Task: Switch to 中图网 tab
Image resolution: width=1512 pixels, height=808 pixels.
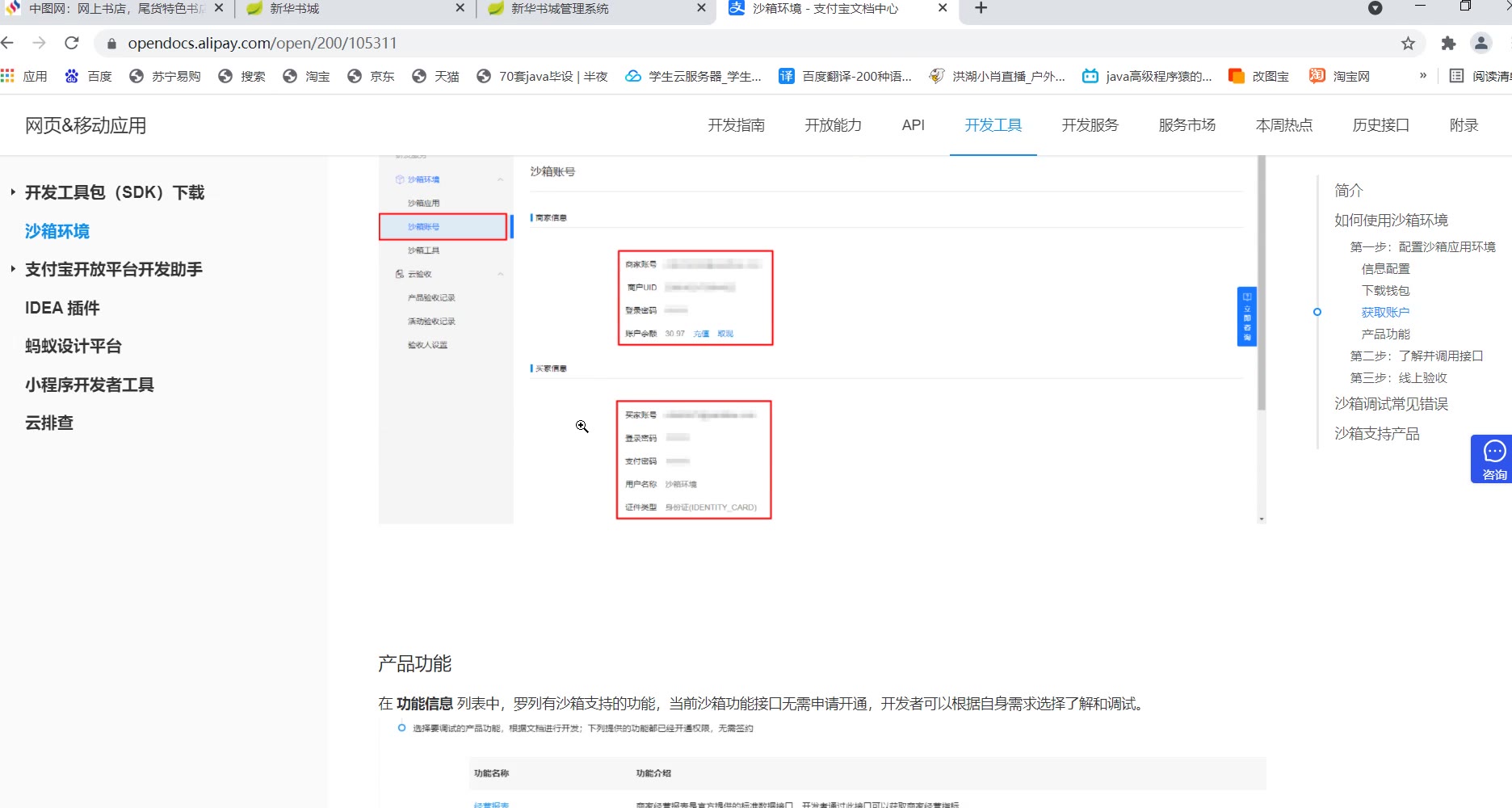Action: [x=117, y=8]
